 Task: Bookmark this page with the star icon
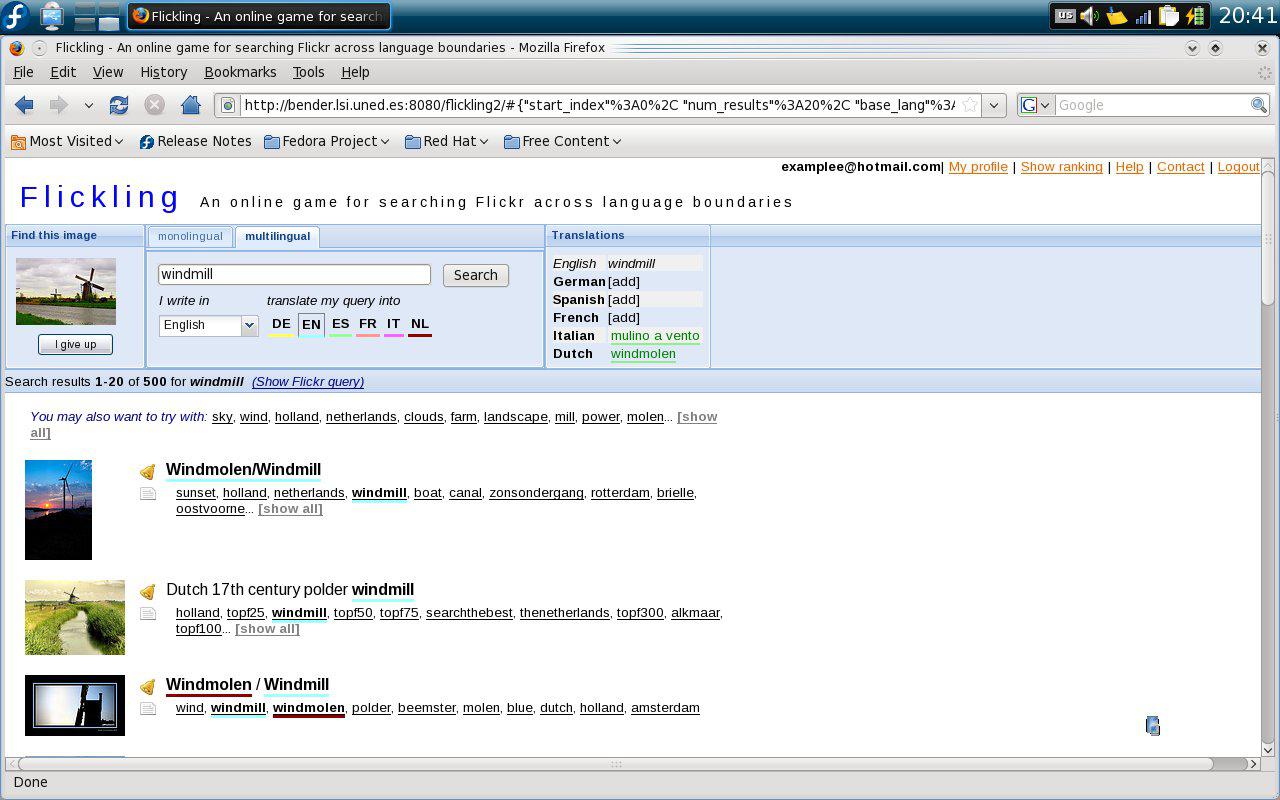click(969, 105)
